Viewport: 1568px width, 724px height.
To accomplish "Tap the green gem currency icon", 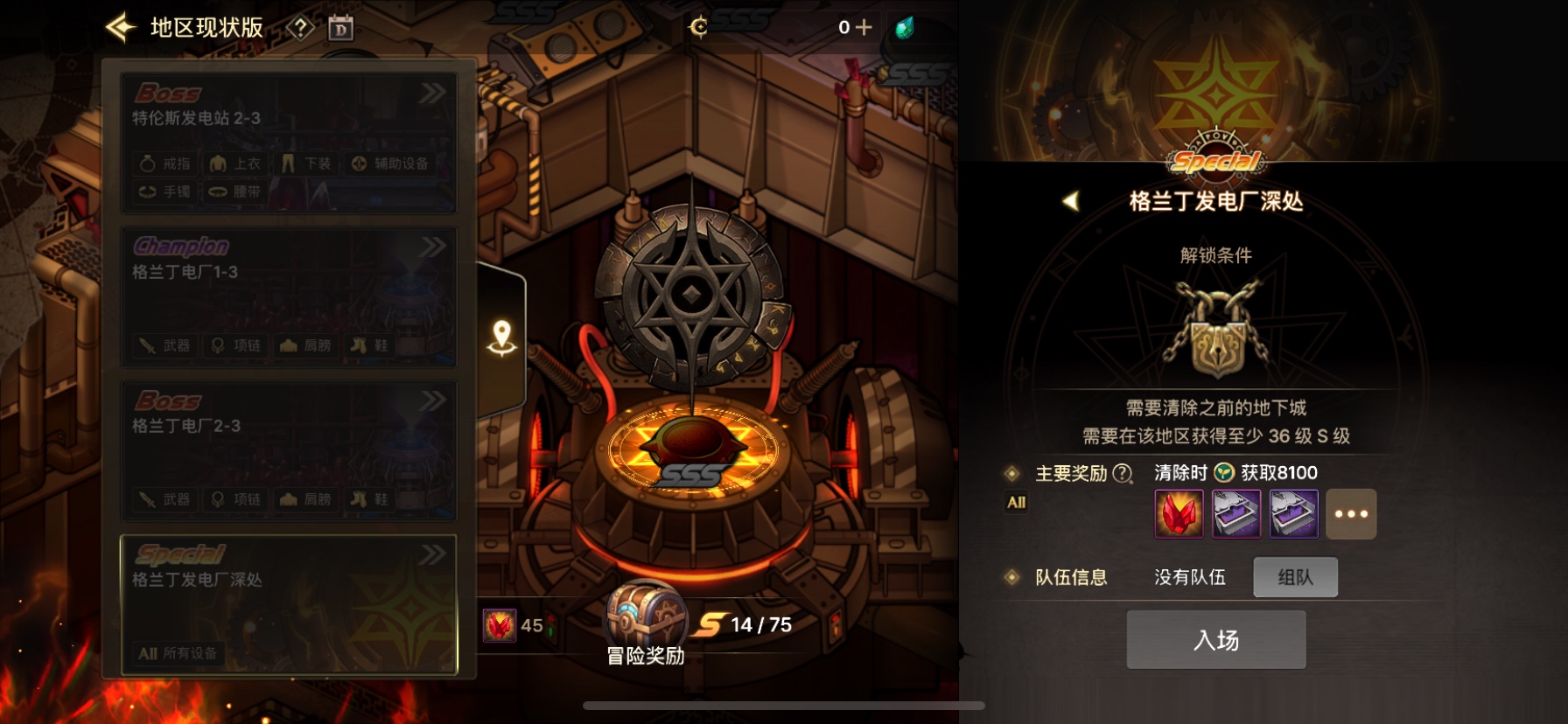I will coord(905,28).
